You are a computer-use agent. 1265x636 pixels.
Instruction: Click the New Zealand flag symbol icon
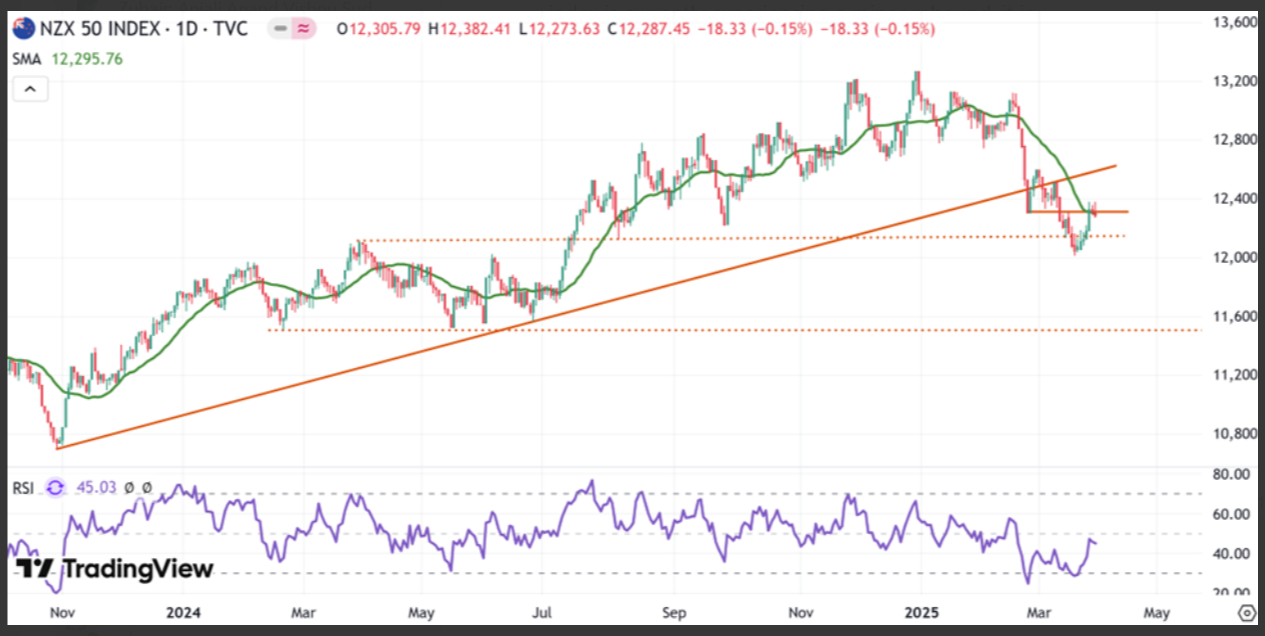(x=24, y=28)
